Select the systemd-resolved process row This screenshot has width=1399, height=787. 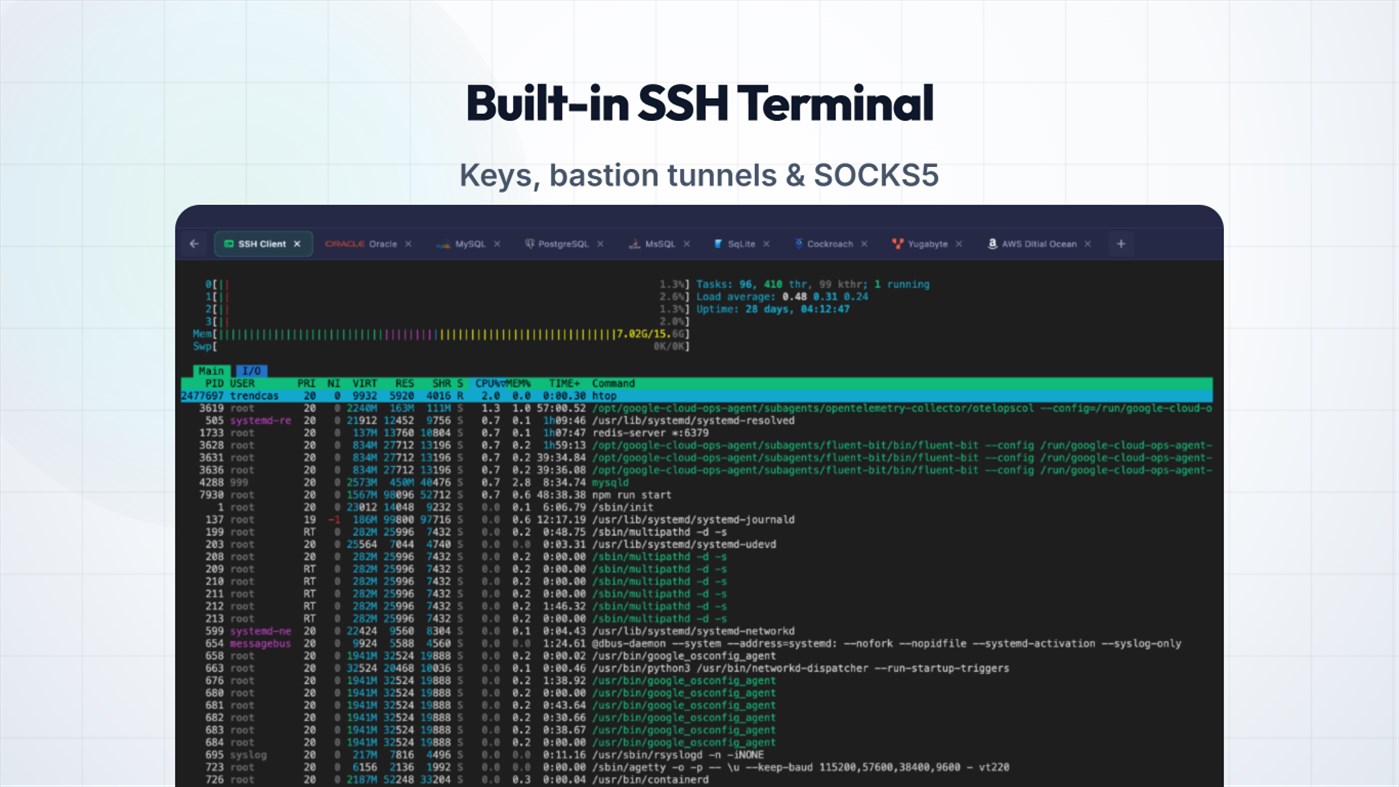coord(696,420)
